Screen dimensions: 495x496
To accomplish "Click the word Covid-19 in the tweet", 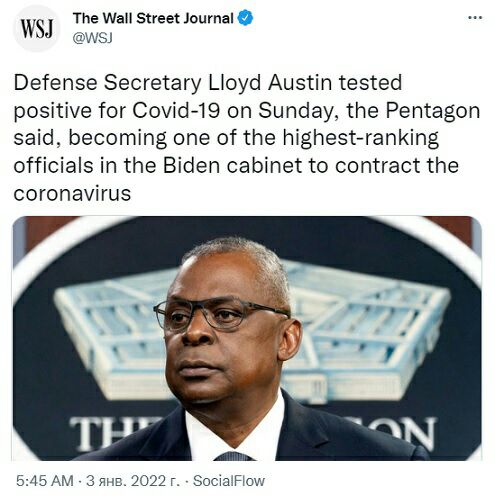I will pos(176,110).
